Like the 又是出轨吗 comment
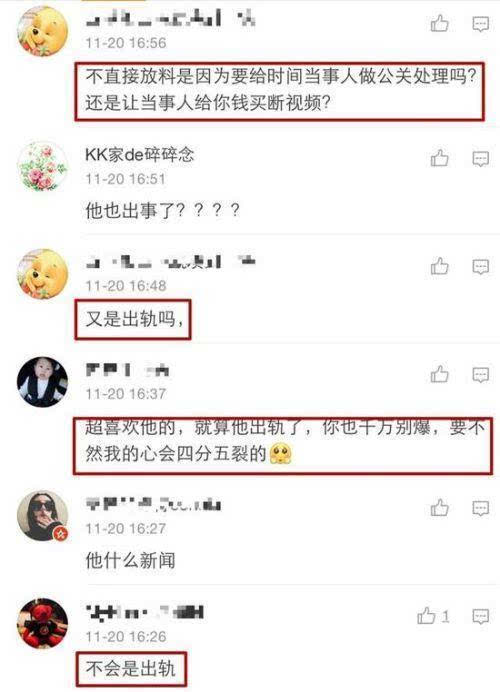The image size is (500, 692). pos(440,266)
